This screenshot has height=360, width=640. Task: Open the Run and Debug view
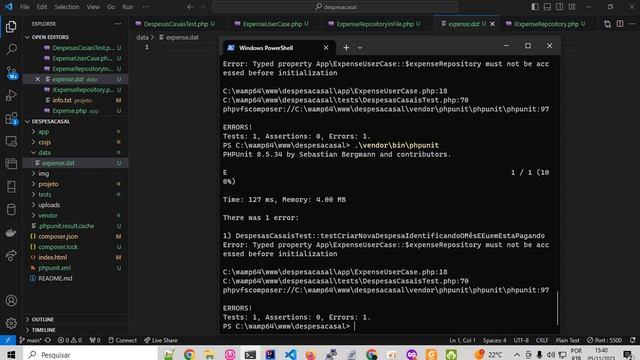(x=11, y=95)
